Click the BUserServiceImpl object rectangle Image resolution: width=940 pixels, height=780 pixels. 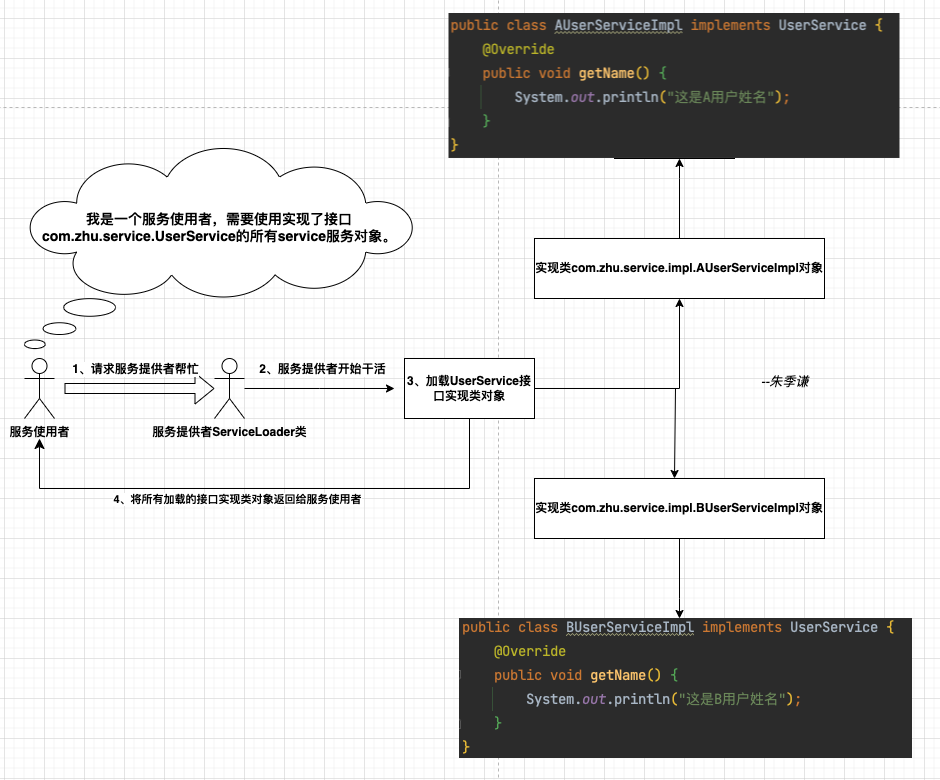coord(679,507)
